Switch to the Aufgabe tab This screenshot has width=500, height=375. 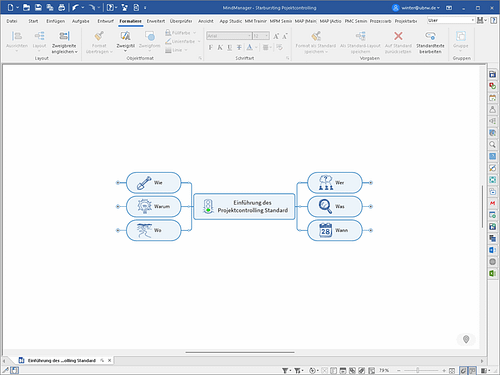click(x=81, y=21)
